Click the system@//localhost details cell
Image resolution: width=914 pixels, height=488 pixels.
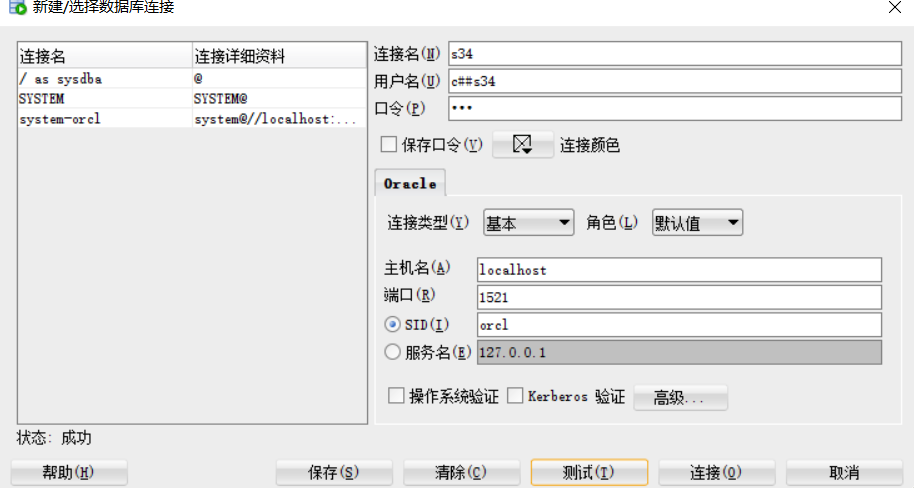pos(279,118)
